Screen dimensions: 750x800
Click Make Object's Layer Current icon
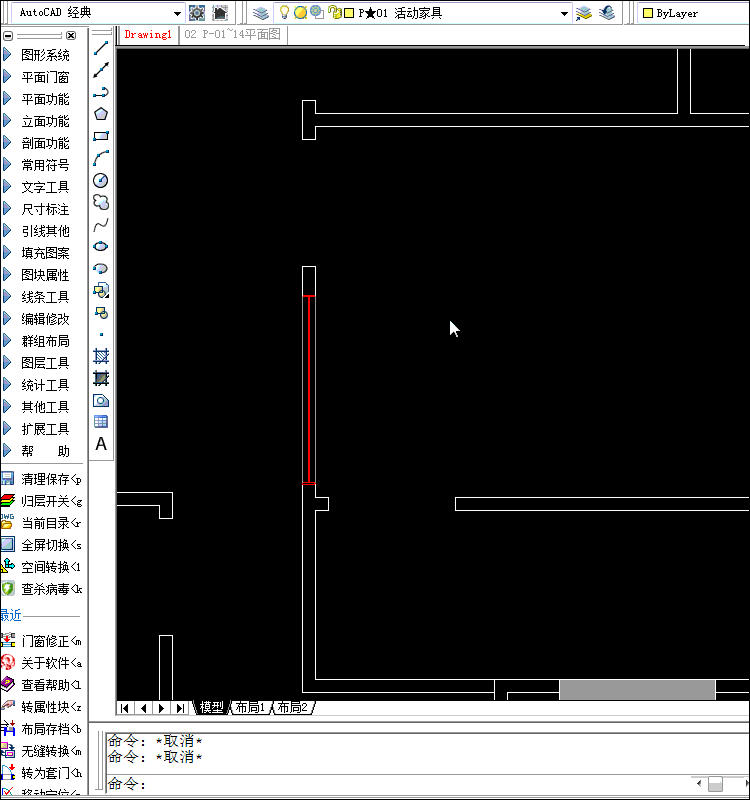click(x=584, y=13)
